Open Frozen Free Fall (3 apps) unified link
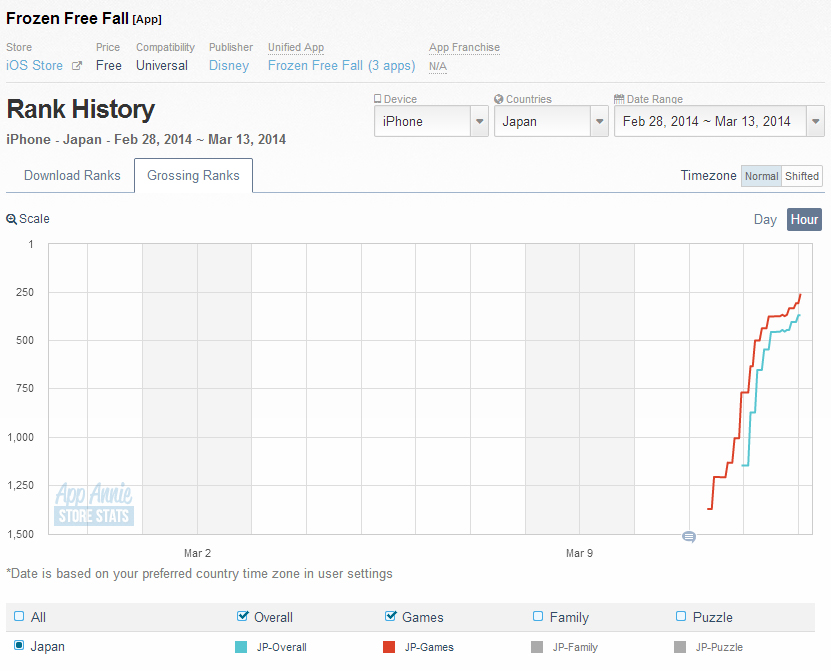The width and height of the screenshot is (831, 671). (x=341, y=66)
